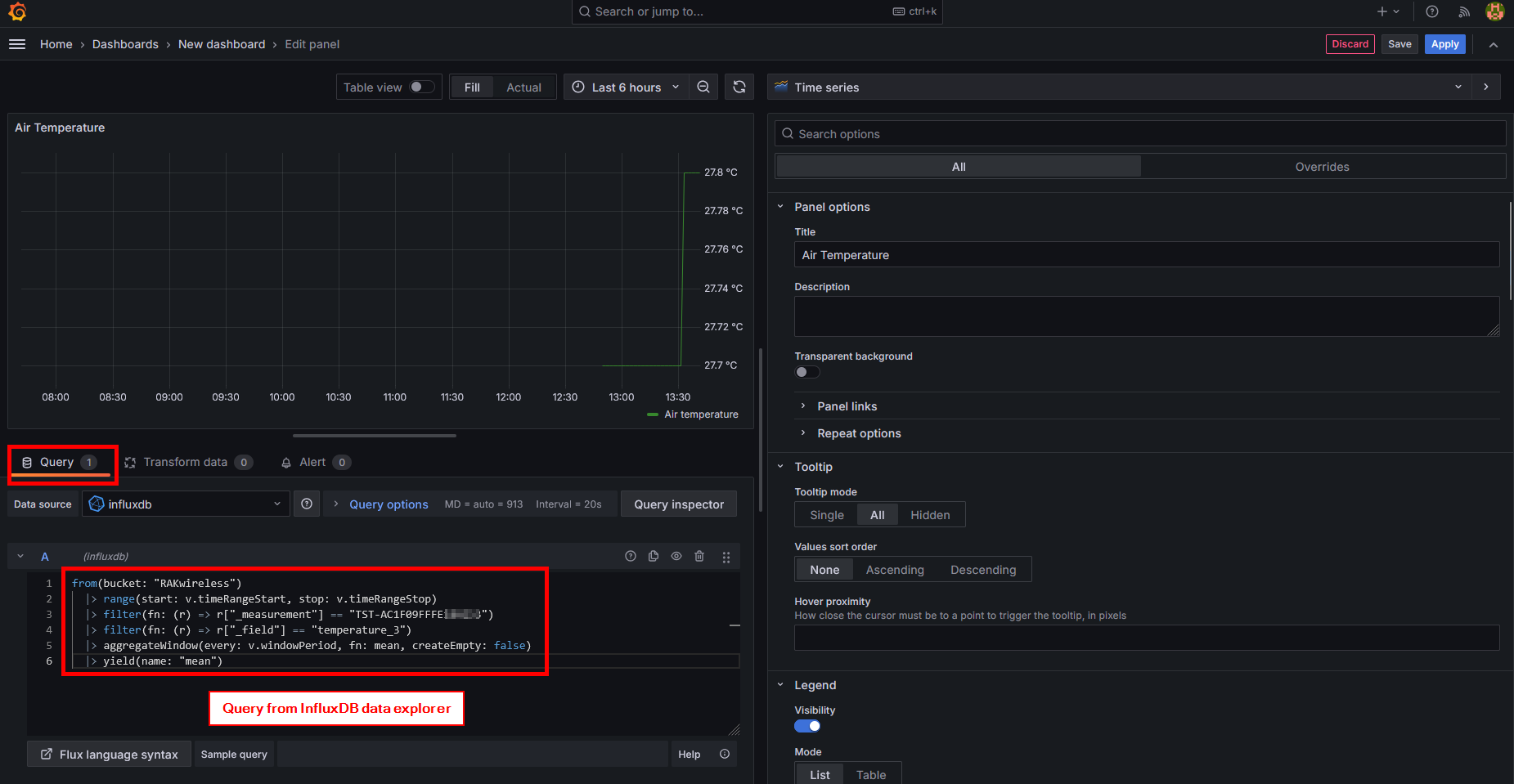Delete query A with trash icon

tap(699, 556)
